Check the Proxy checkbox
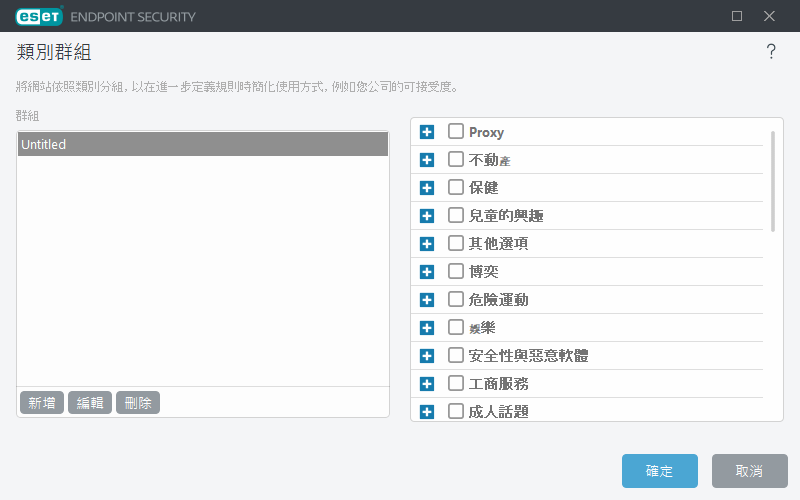The width and height of the screenshot is (800, 500). point(456,132)
